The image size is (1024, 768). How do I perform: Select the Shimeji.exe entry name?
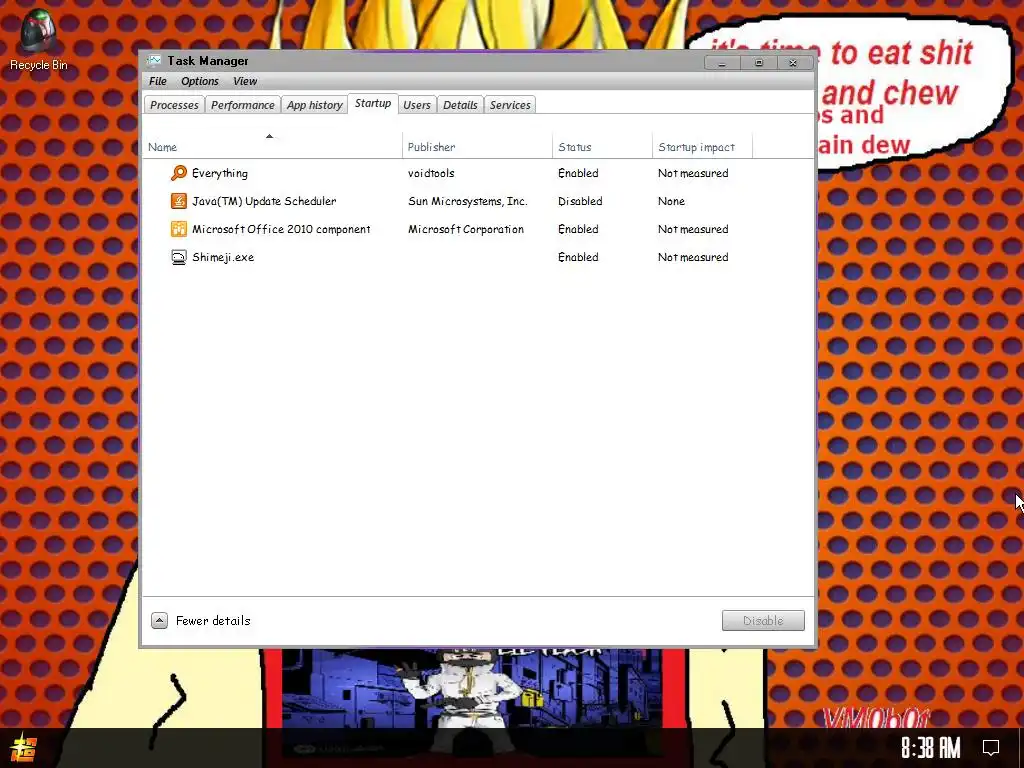tap(223, 257)
